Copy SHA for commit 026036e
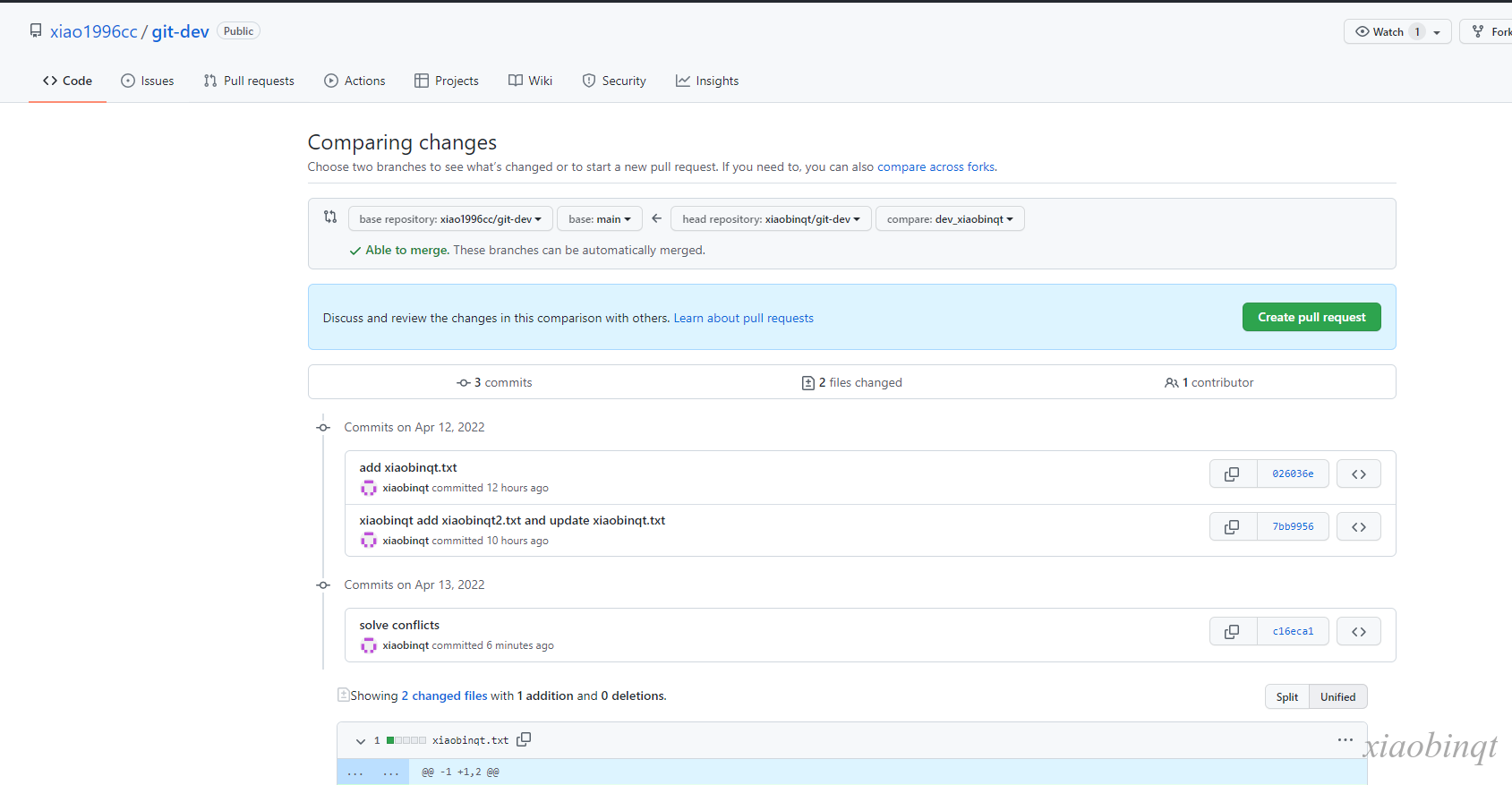 [1233, 474]
